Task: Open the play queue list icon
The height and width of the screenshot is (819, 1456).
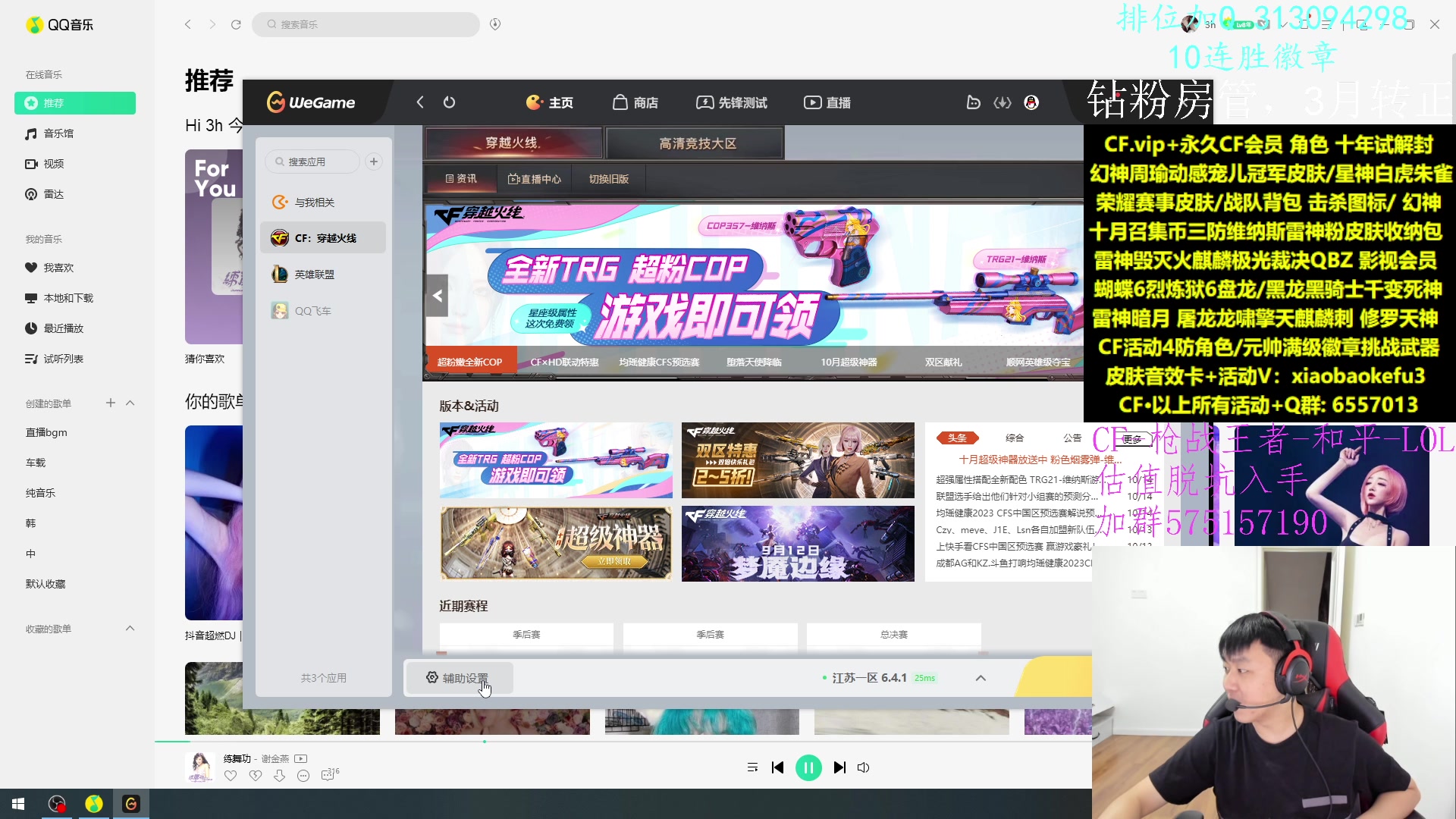Action: [x=752, y=767]
